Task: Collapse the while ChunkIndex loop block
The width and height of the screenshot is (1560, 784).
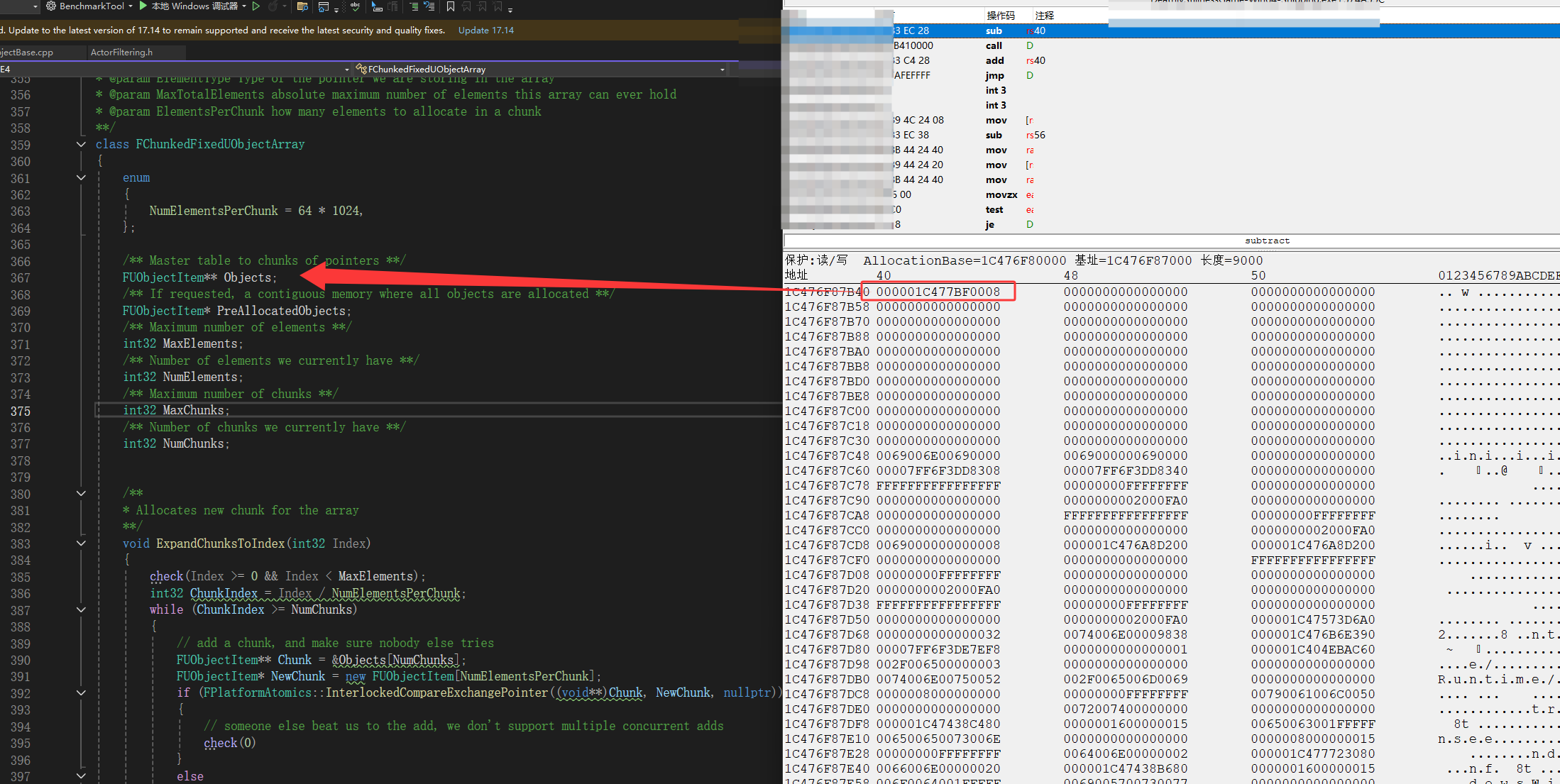Action: [81, 609]
